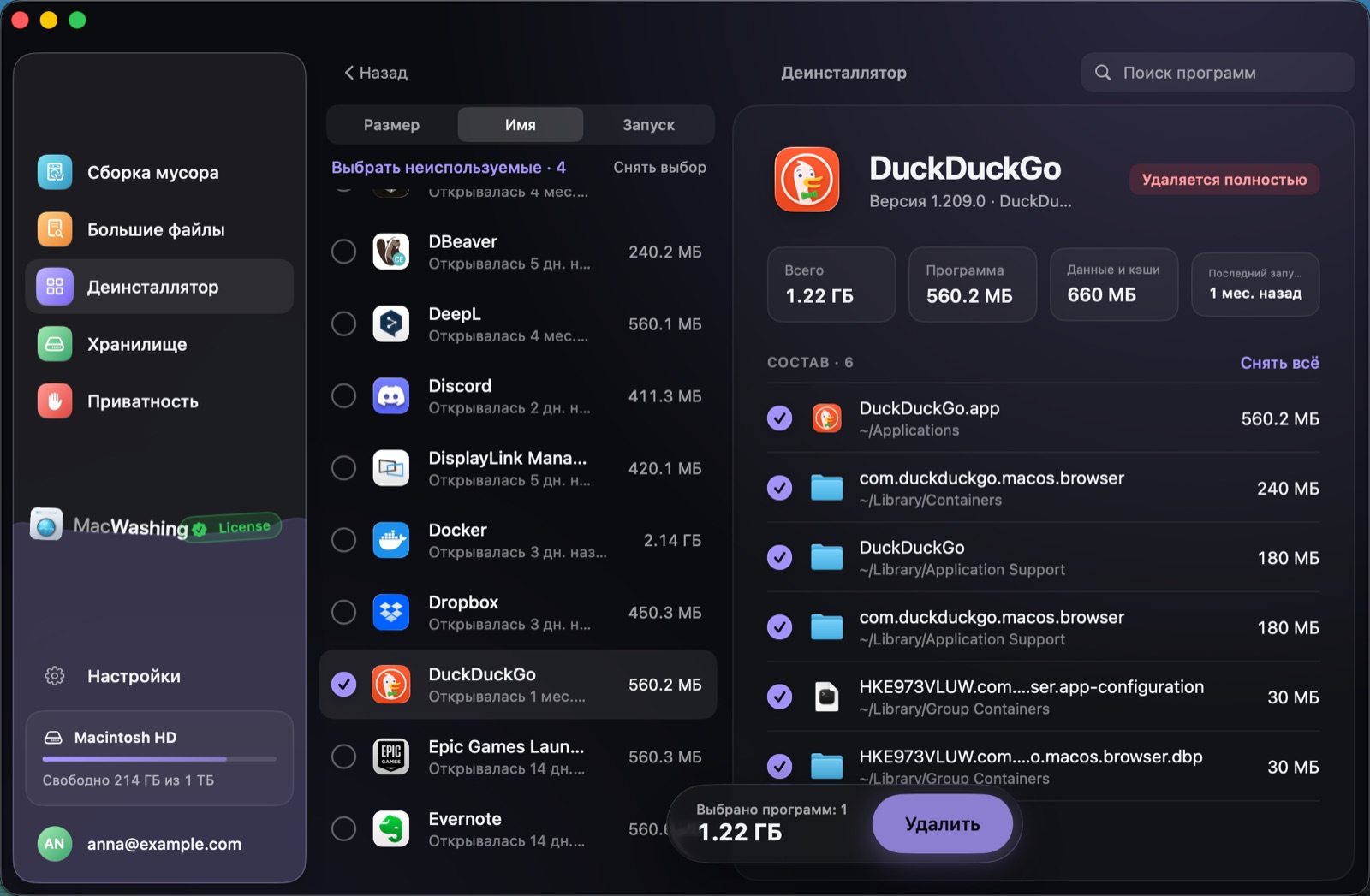
Task: Open the Приватность hand icon
Action: [55, 401]
